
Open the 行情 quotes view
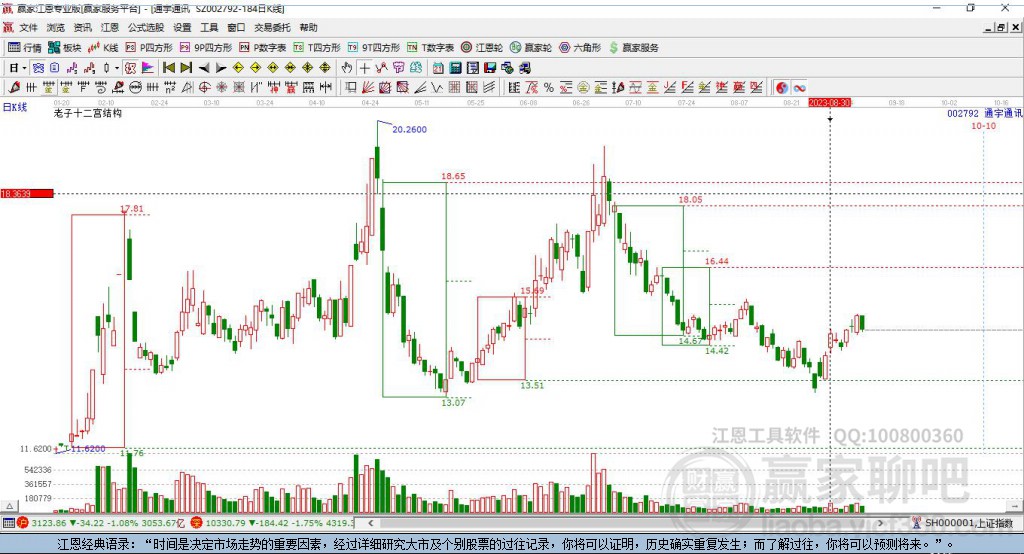click(x=24, y=48)
